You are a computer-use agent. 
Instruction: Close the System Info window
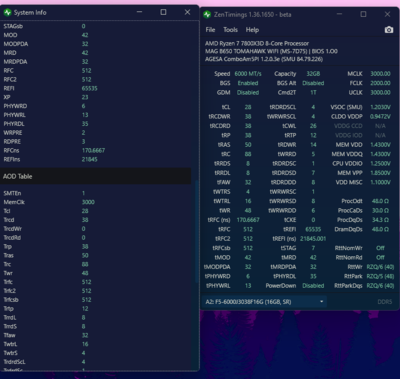[187, 12]
